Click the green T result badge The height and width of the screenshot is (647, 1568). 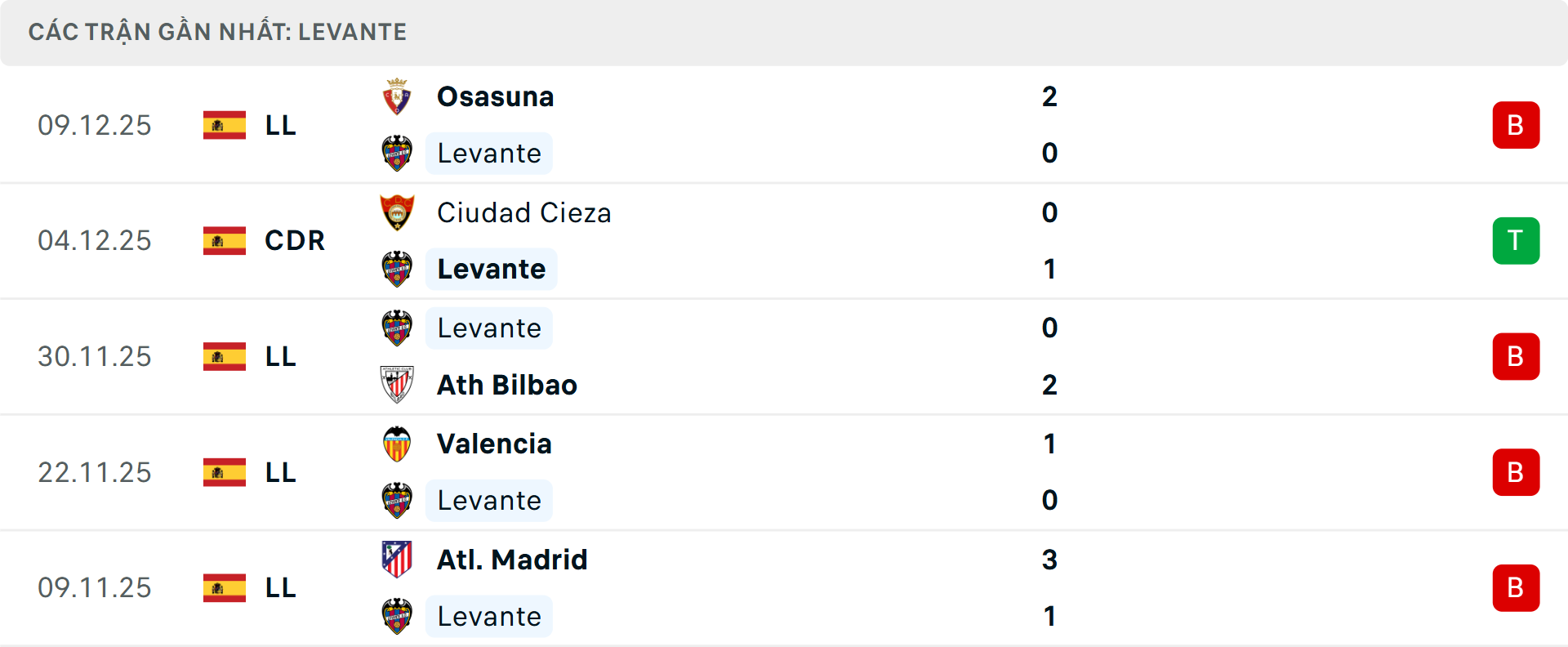click(1516, 241)
